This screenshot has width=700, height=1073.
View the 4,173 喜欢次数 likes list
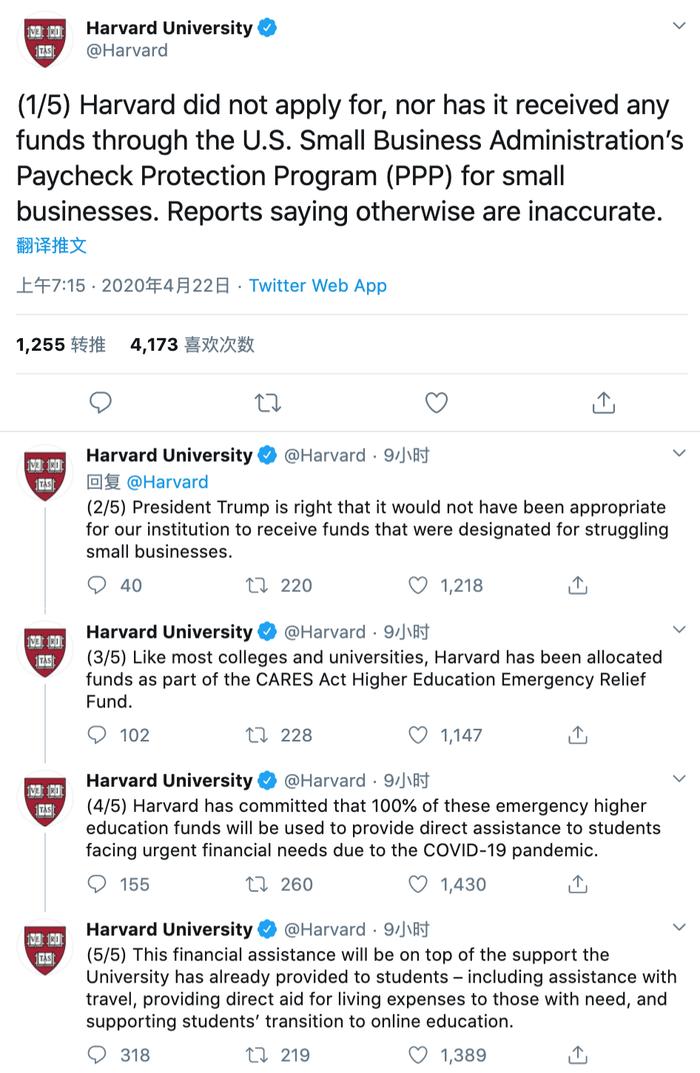point(192,344)
